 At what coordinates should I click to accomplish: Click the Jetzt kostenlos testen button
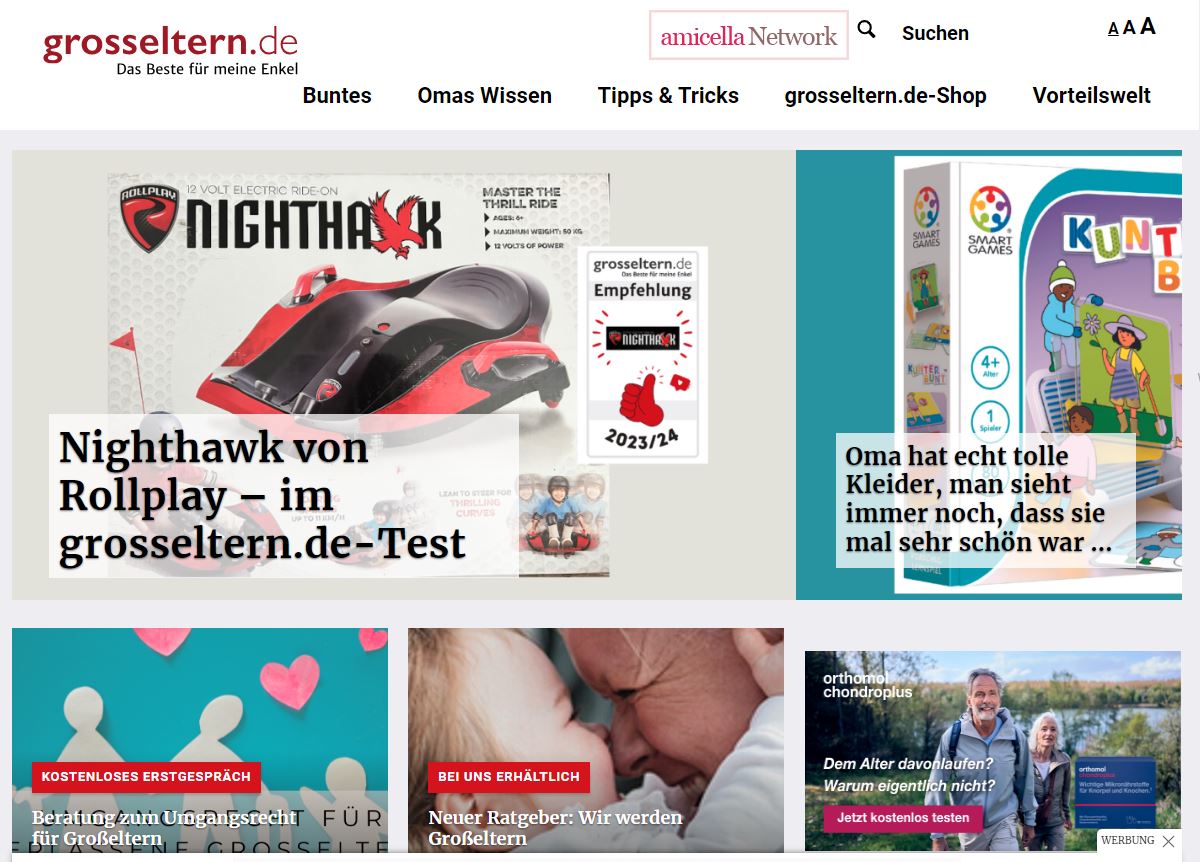point(903,818)
